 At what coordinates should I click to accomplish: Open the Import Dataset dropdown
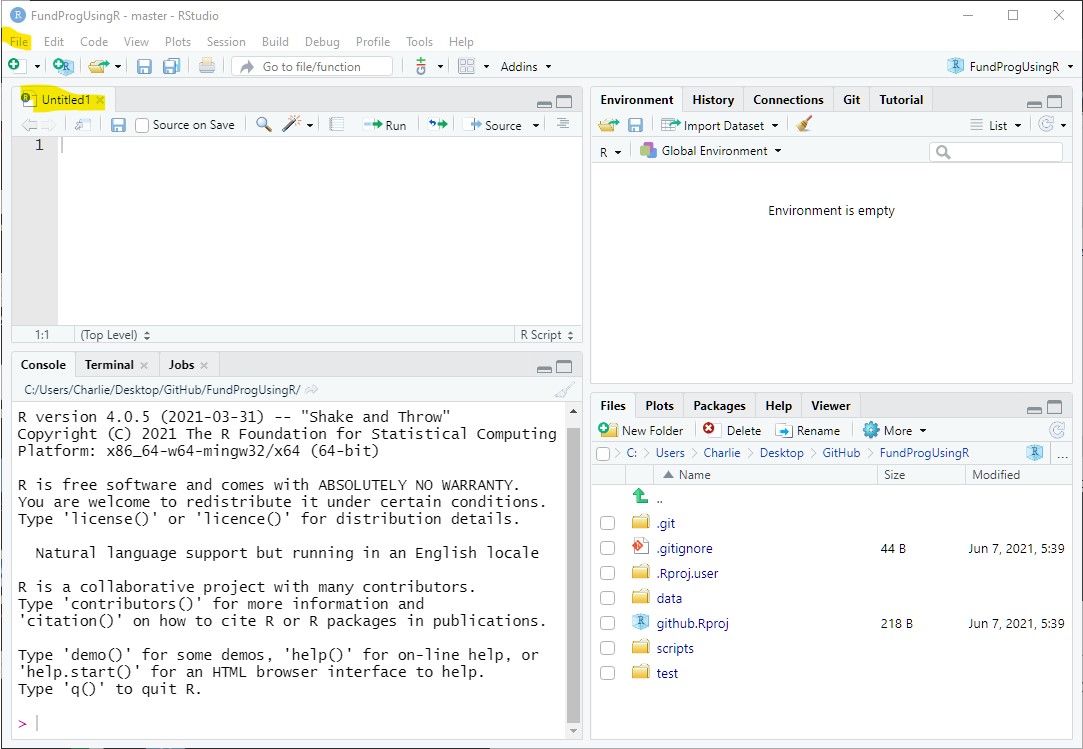click(x=720, y=125)
